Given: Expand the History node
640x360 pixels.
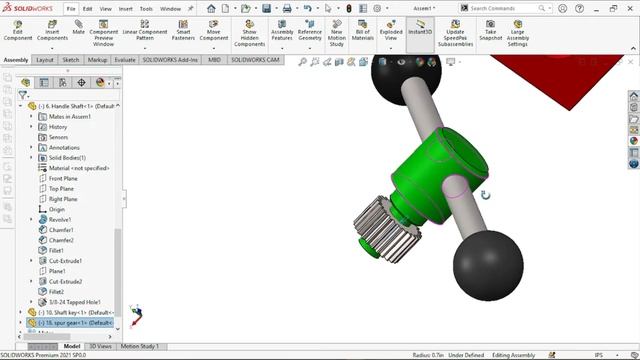Looking at the screenshot, I should [x=31, y=127].
